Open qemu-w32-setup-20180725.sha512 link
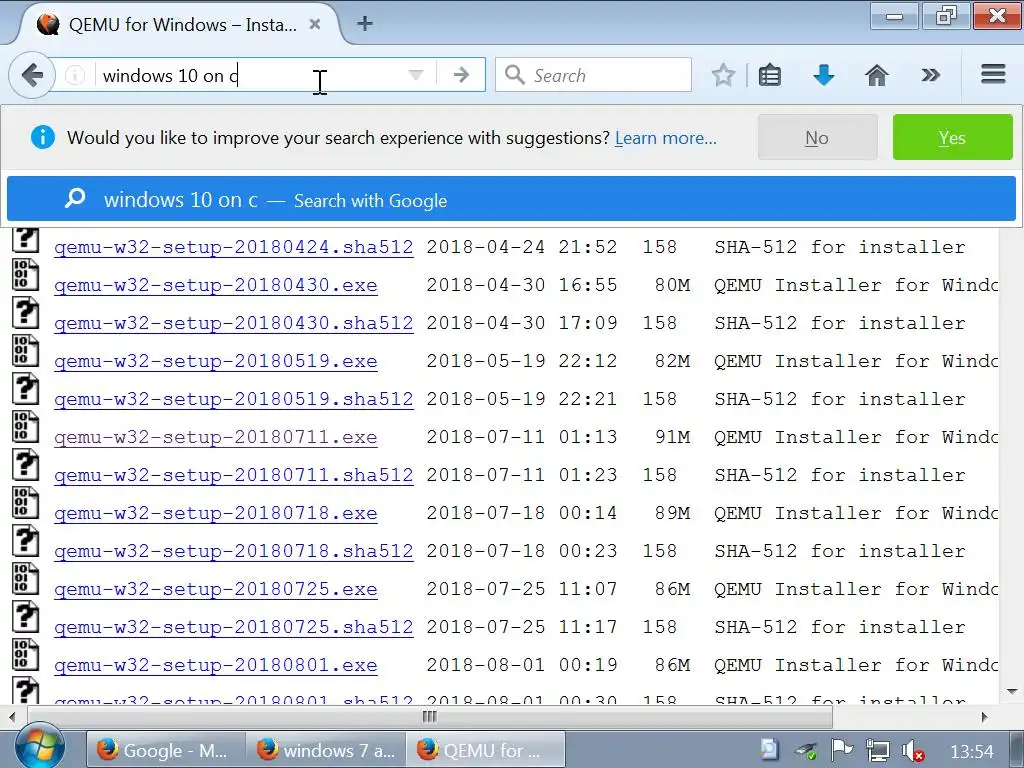Viewport: 1024px width, 768px height. (x=234, y=626)
